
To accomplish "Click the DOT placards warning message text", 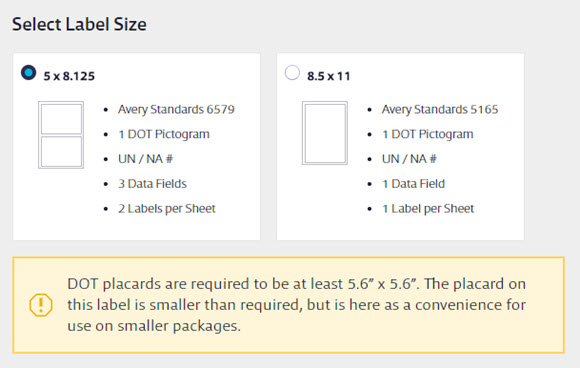I will click(x=296, y=305).
